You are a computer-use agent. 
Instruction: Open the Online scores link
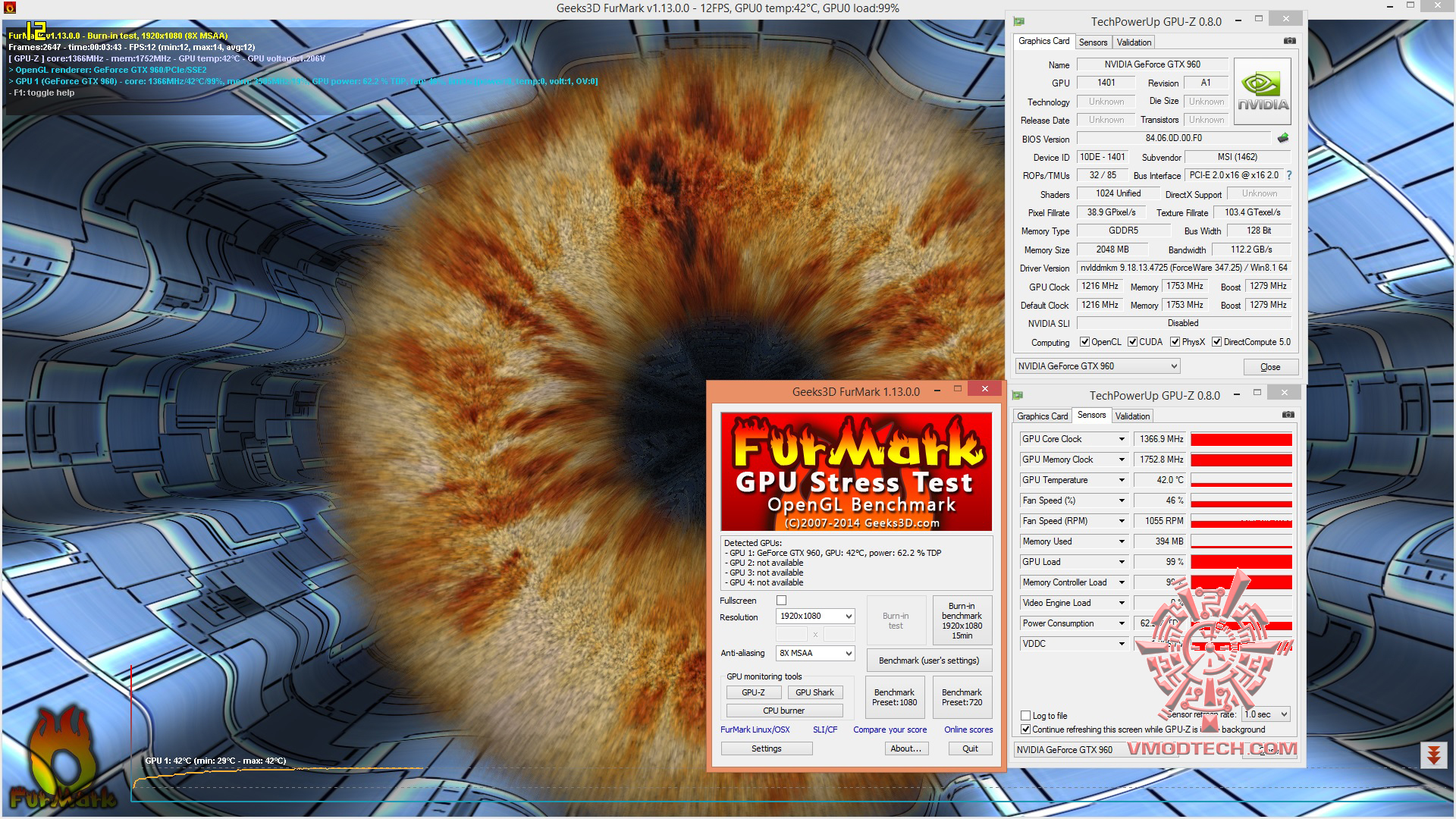pyautogui.click(x=968, y=730)
